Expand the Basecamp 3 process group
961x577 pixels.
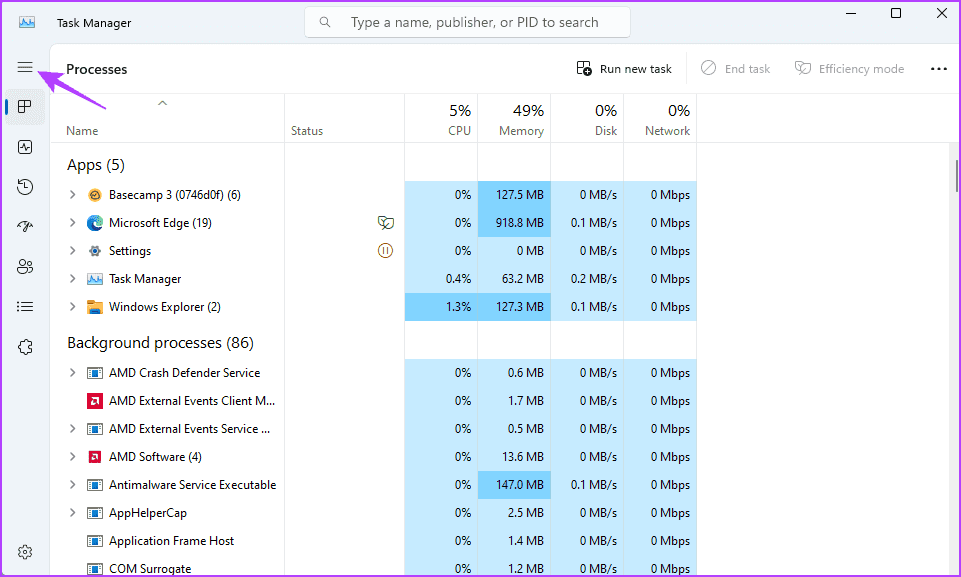72,194
